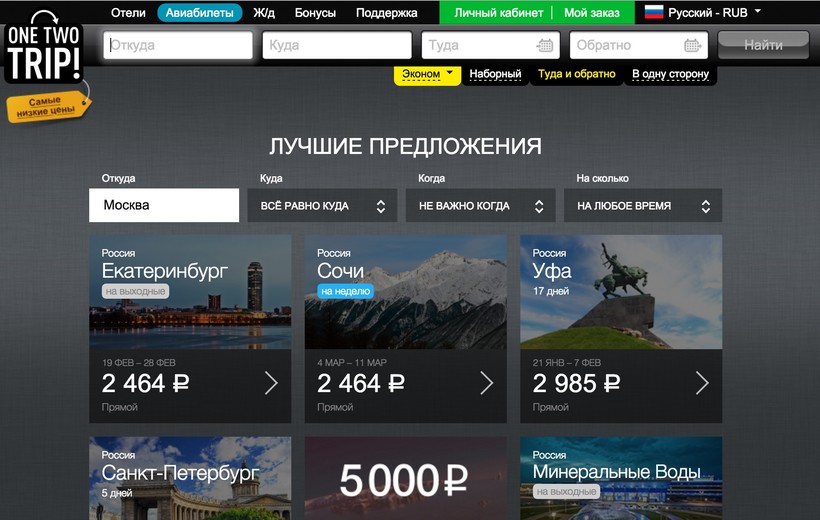
Task: Select Туда и обратно trip type
Action: tap(577, 74)
